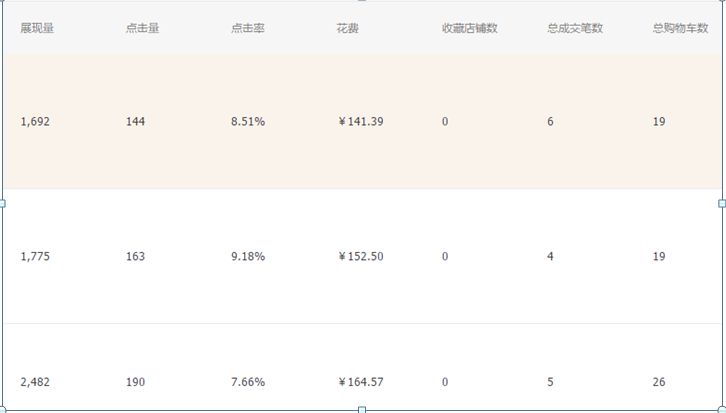This screenshot has width=726, height=413.
Task: Select the 点击量 column header
Action: pyautogui.click(x=142, y=28)
